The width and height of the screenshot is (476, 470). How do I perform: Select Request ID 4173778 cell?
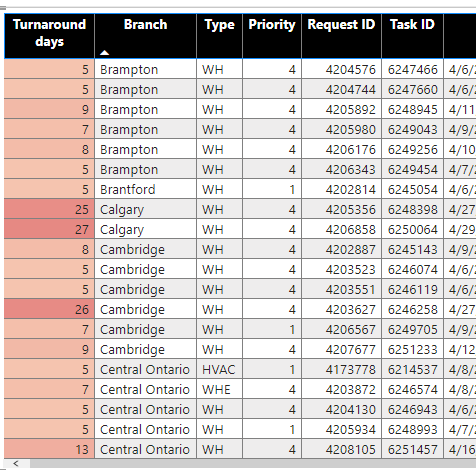[x=341, y=369]
